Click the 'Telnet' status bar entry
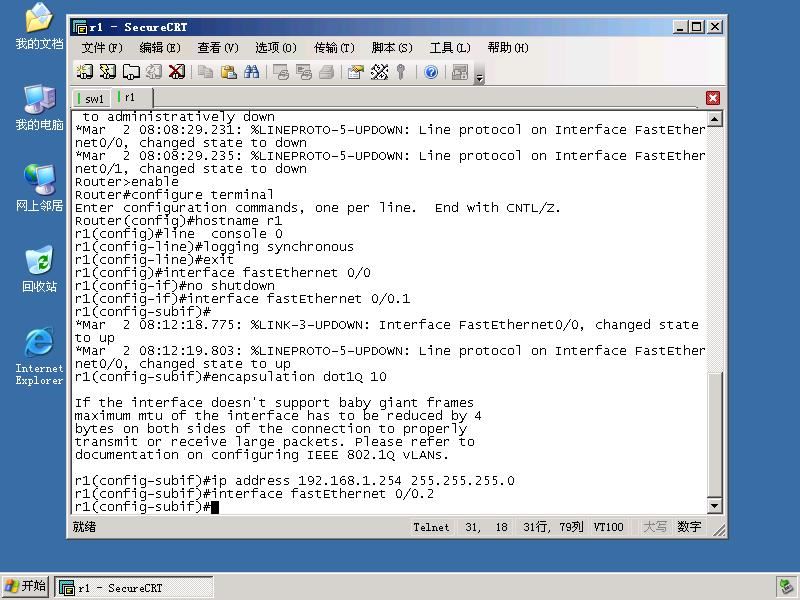This screenshot has height=600, width=800. point(431,527)
